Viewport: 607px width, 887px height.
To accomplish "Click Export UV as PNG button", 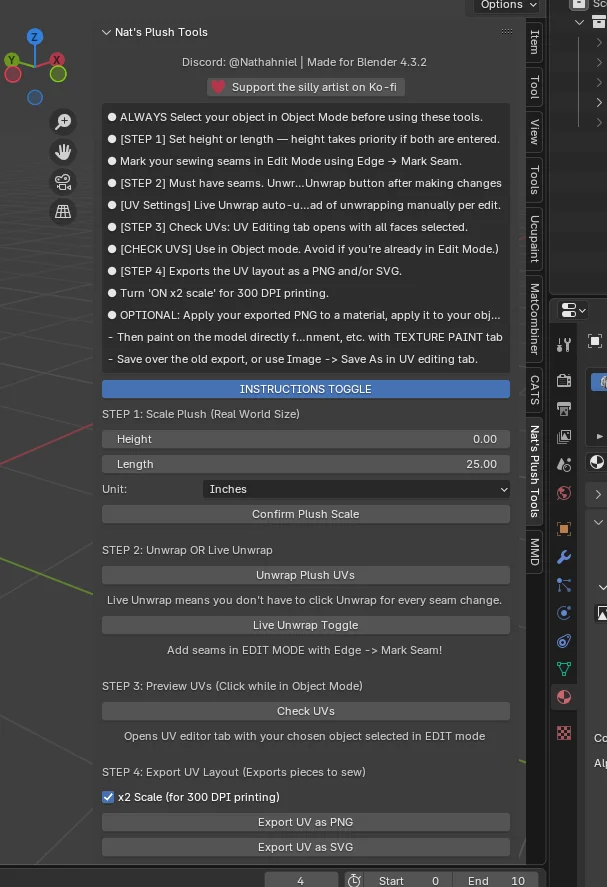I will [305, 822].
